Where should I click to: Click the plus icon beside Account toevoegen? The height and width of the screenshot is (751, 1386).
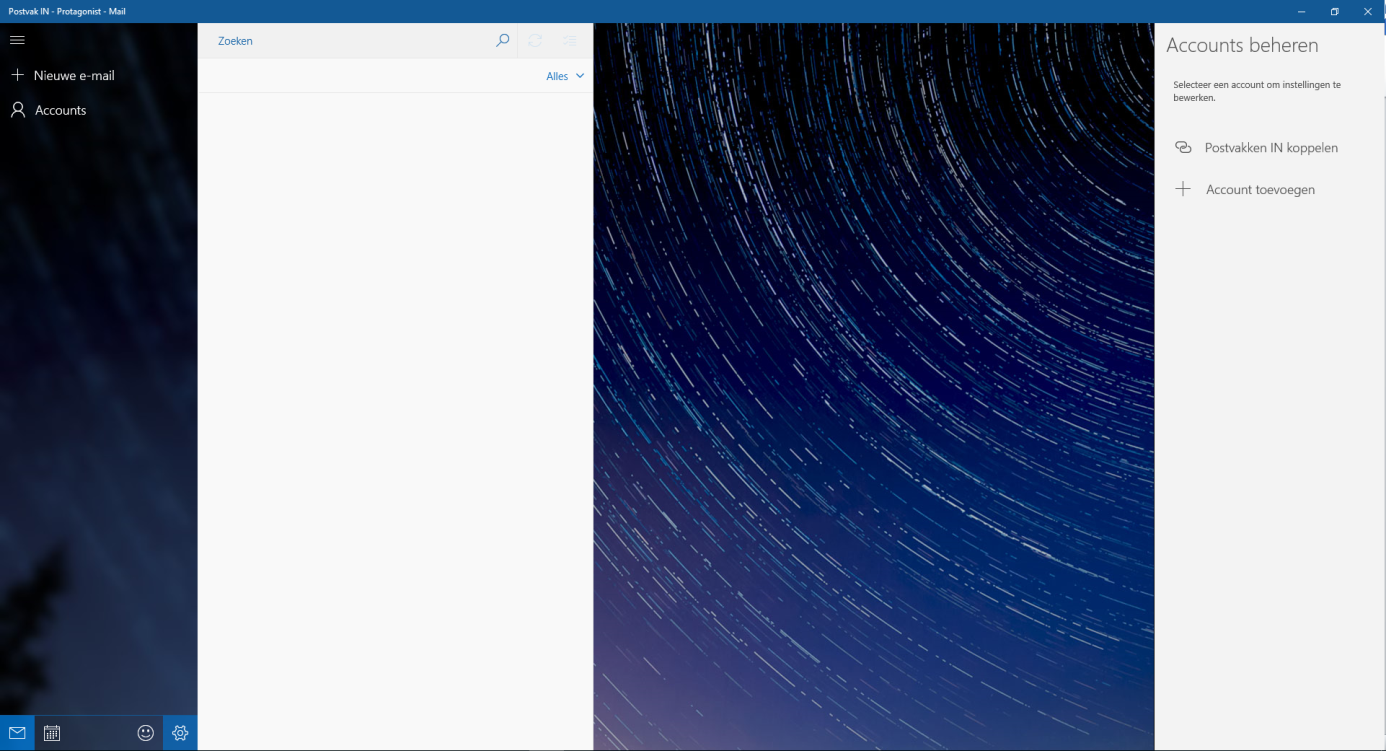[1183, 189]
